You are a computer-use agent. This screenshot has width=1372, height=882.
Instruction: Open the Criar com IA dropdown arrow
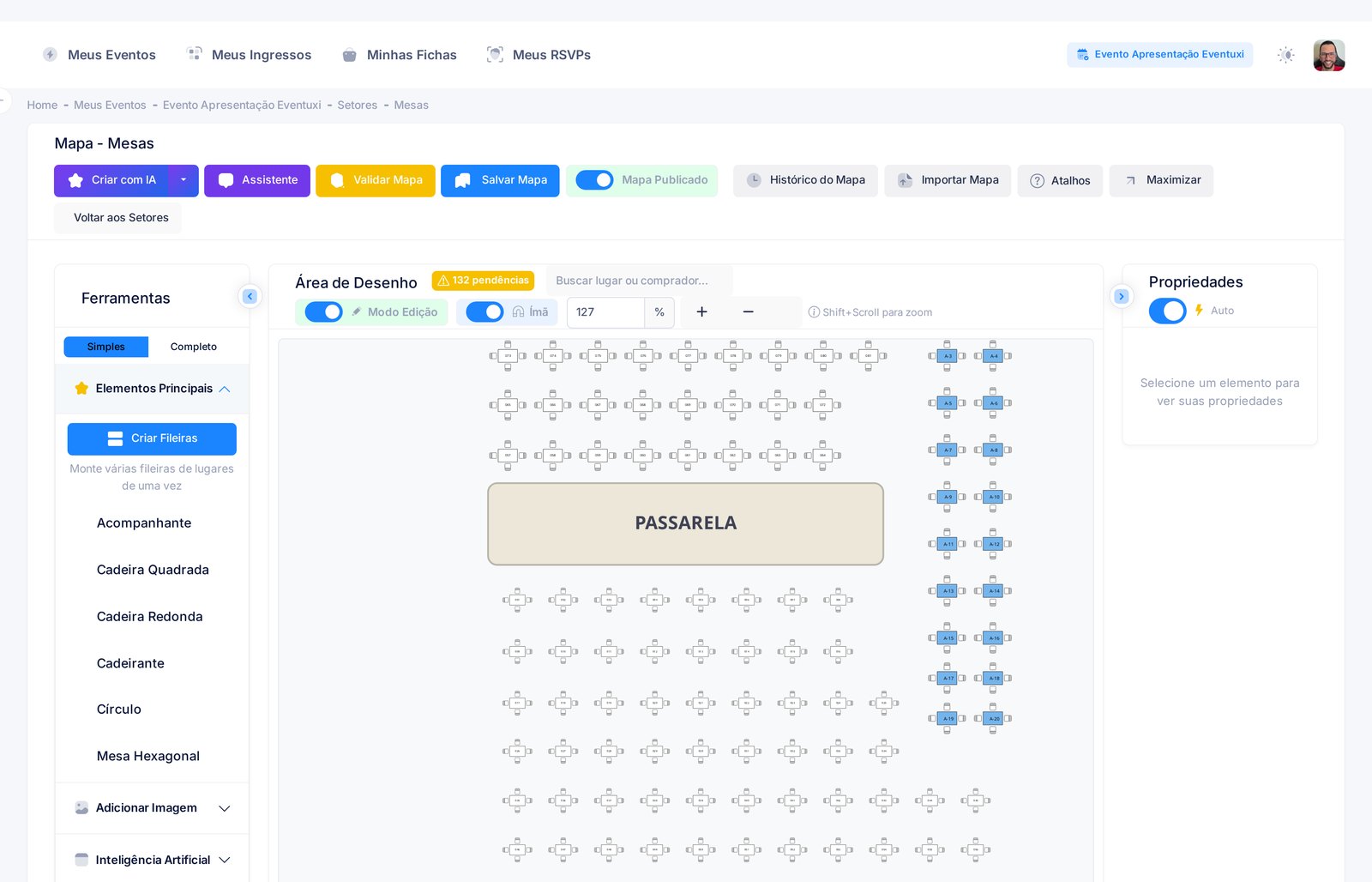[184, 180]
